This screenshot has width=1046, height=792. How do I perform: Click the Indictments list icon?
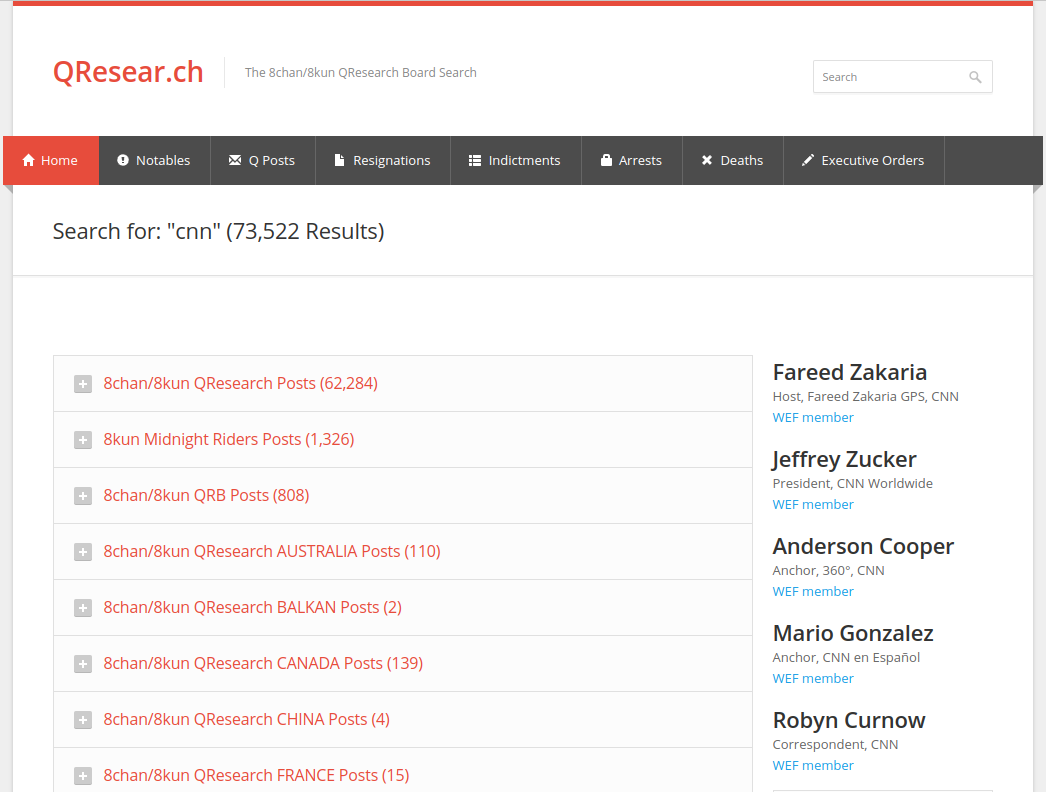coord(474,160)
